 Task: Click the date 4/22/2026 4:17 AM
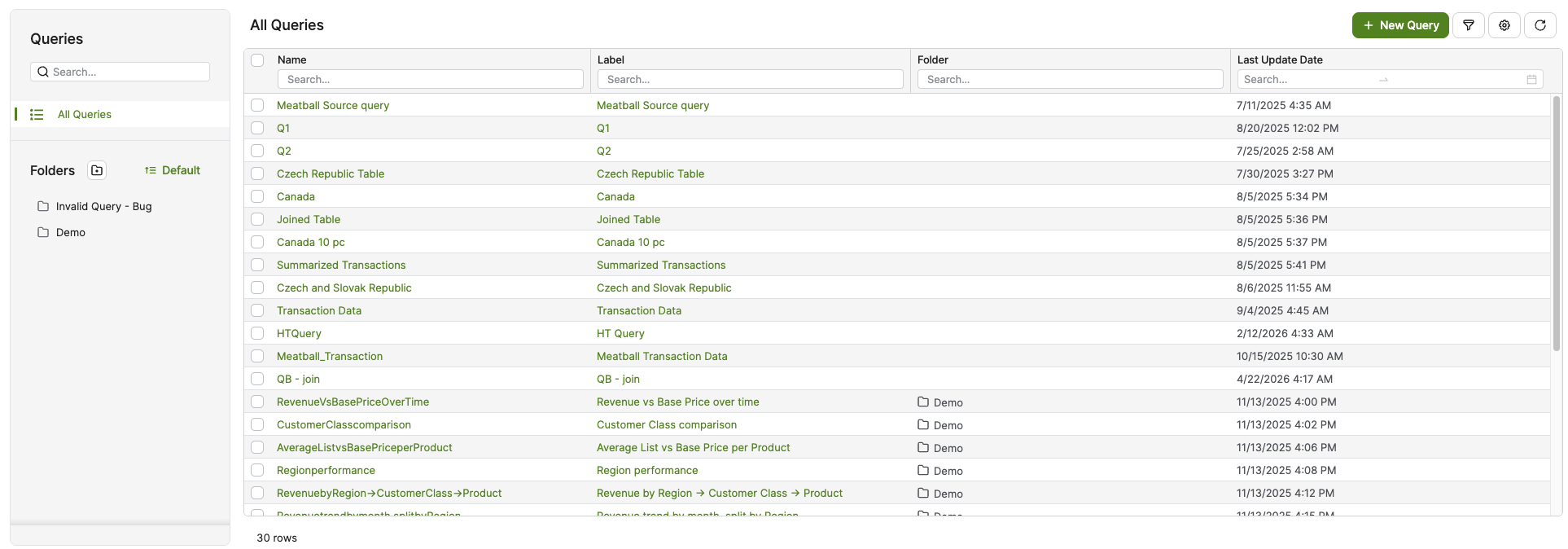[1285, 379]
